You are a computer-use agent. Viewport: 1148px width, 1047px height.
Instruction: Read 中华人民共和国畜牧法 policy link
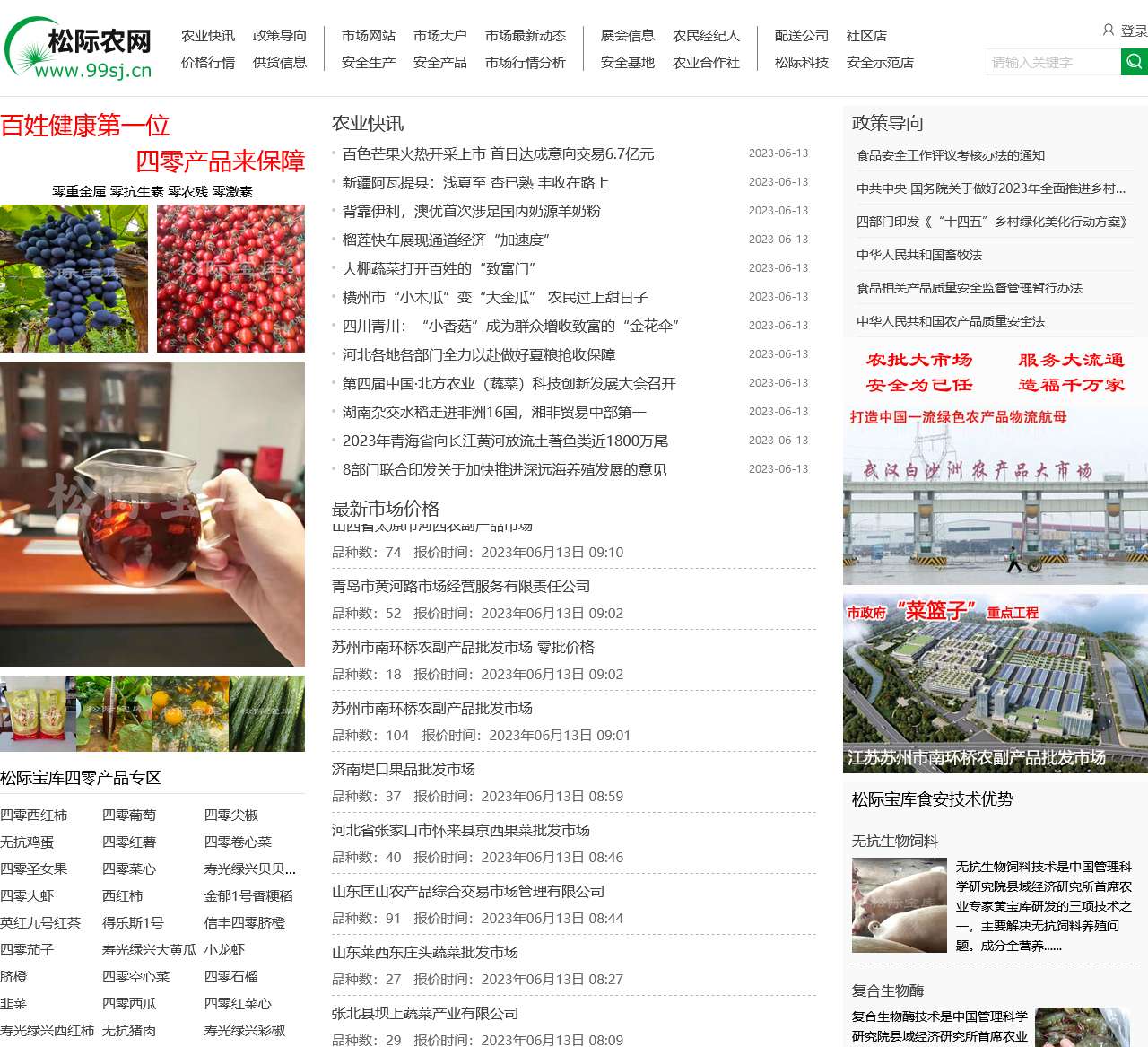(x=919, y=255)
